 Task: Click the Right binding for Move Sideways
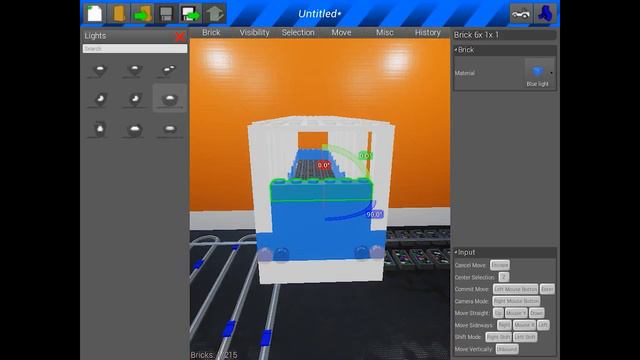[504, 325]
